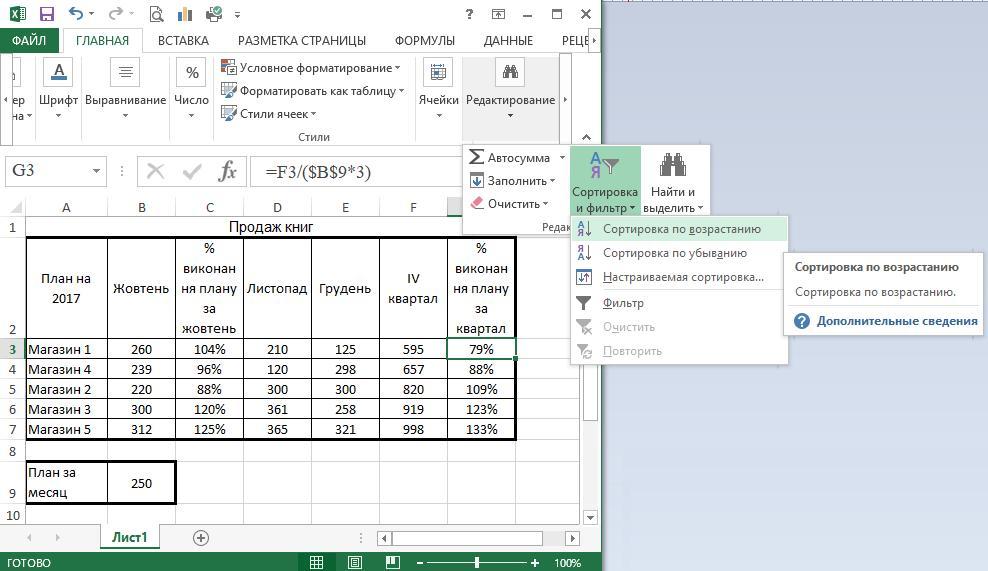Expand the Ячейки group
The image size is (988, 571).
[439, 89]
